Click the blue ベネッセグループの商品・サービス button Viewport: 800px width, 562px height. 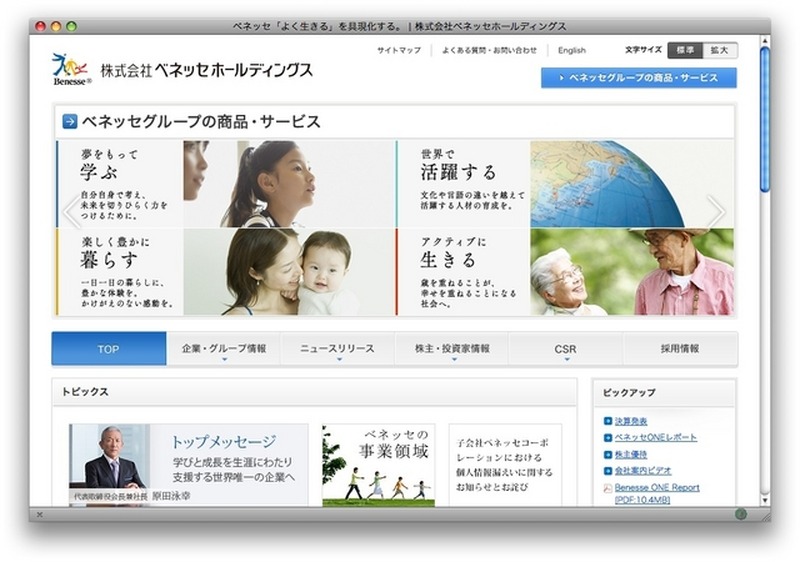pyautogui.click(x=638, y=77)
